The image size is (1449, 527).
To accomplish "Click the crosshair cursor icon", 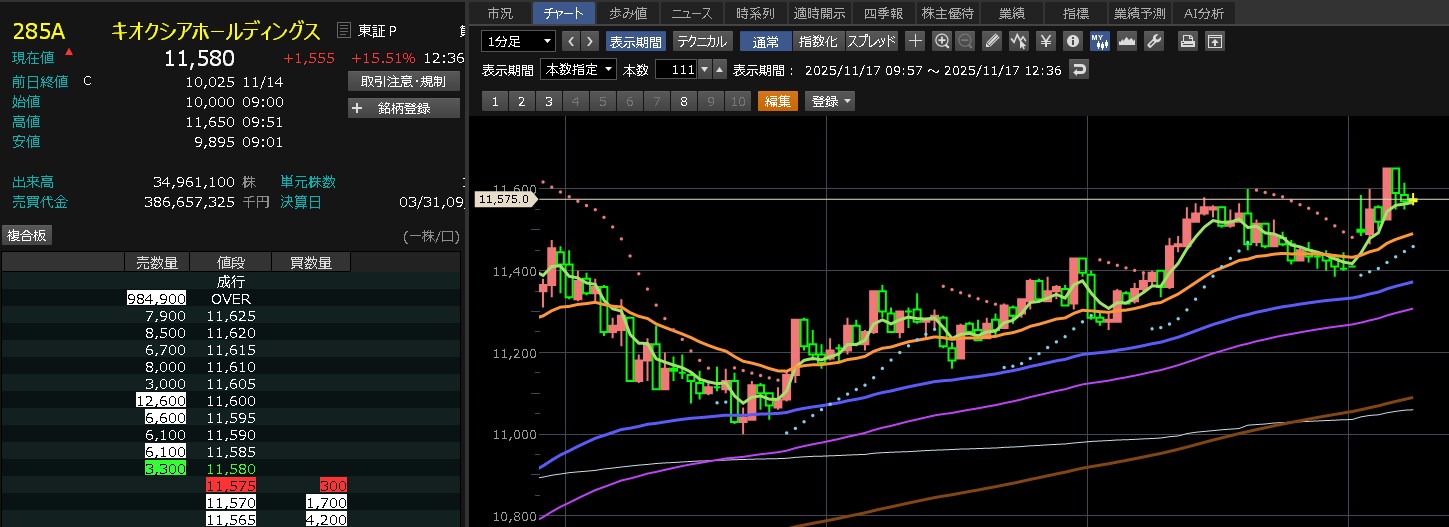I will tap(915, 41).
